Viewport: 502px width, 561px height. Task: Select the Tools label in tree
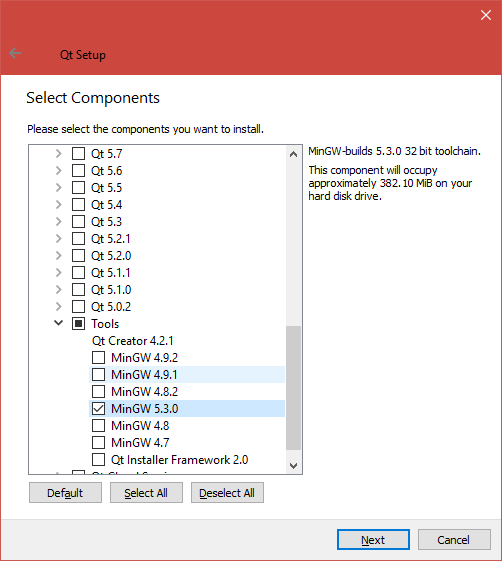tap(105, 324)
